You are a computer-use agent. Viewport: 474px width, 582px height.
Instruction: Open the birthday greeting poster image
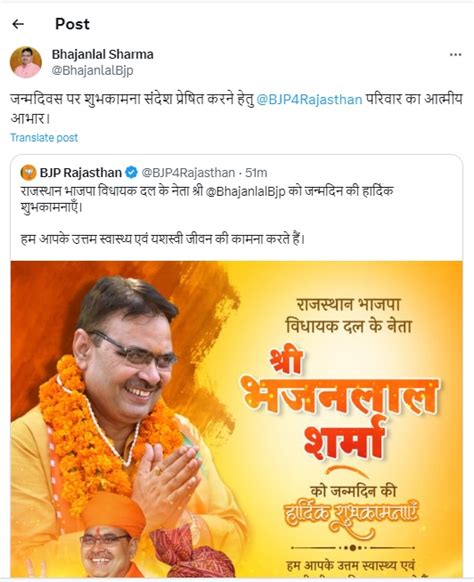[236, 419]
